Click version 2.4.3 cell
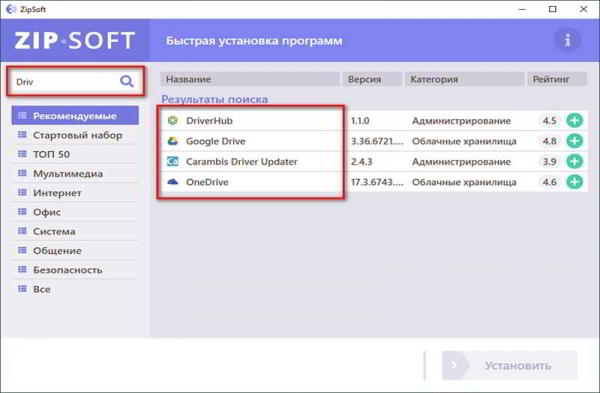The image size is (600, 393). tap(362, 161)
